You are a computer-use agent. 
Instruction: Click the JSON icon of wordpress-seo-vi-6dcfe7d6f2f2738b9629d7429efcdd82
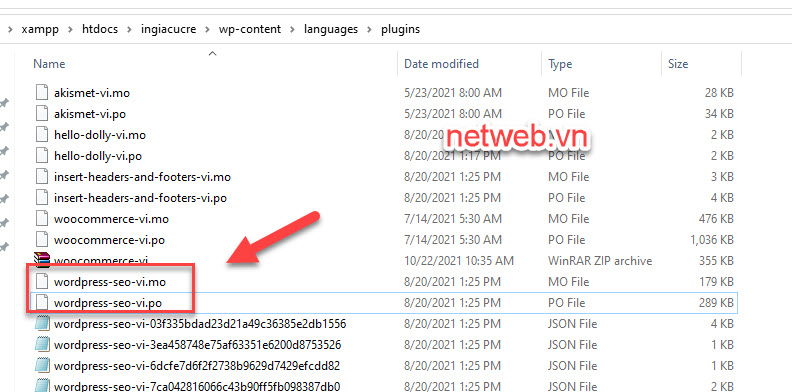[x=42, y=366]
